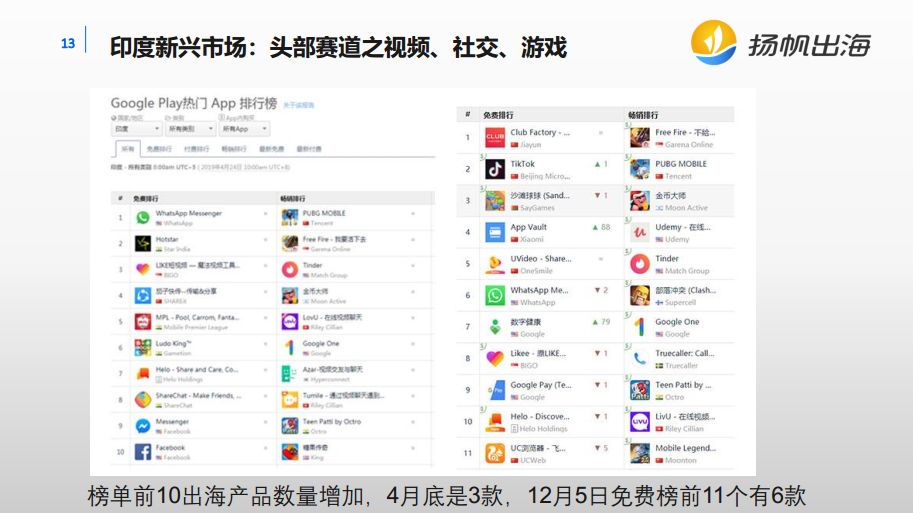Click the TikTok app icon

click(495, 169)
